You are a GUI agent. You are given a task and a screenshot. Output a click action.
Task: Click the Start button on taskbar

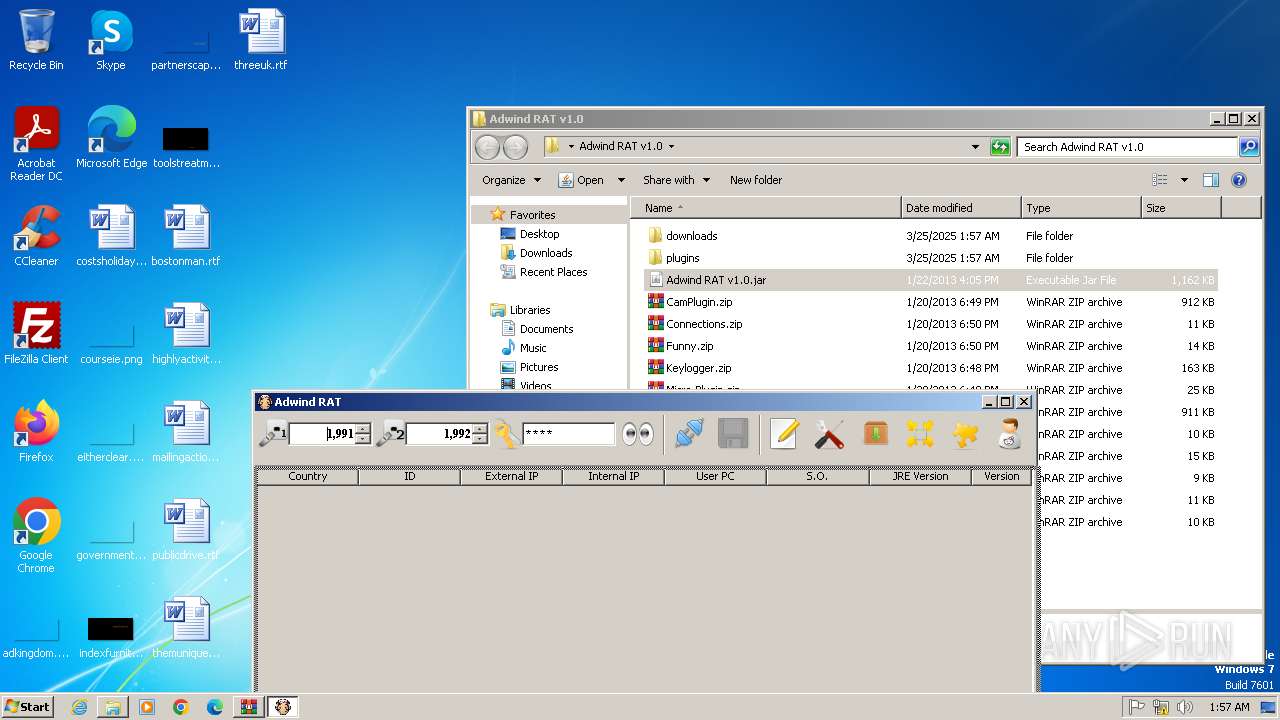click(27, 706)
